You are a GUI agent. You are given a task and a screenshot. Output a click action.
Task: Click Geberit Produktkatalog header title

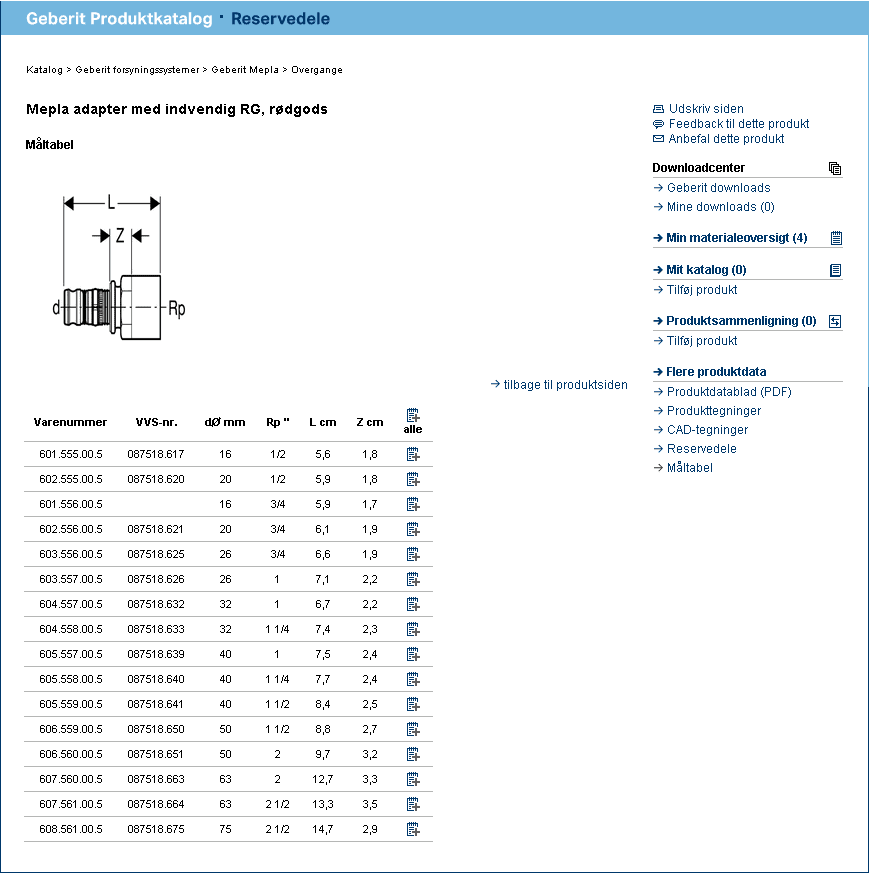119,18
